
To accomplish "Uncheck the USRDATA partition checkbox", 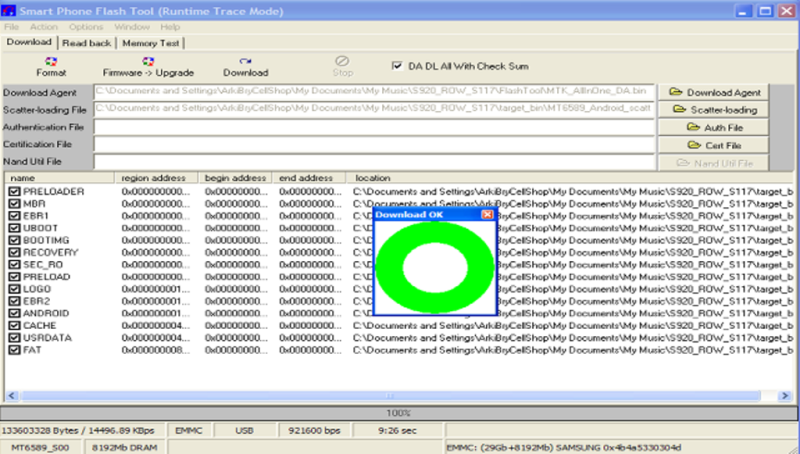I will point(14,338).
